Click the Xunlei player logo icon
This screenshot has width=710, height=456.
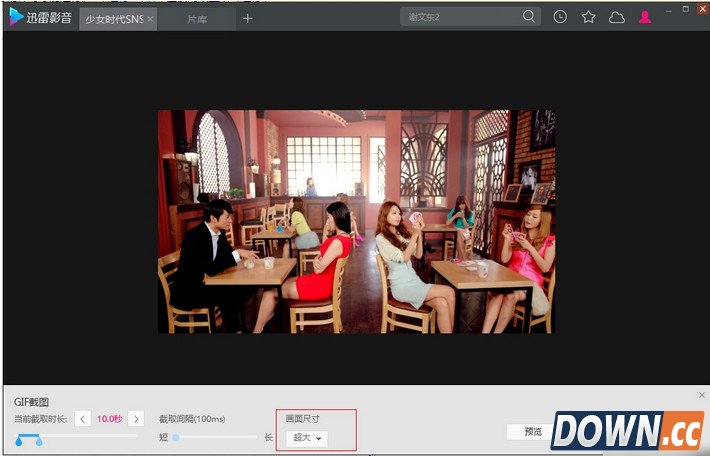[x=17, y=17]
